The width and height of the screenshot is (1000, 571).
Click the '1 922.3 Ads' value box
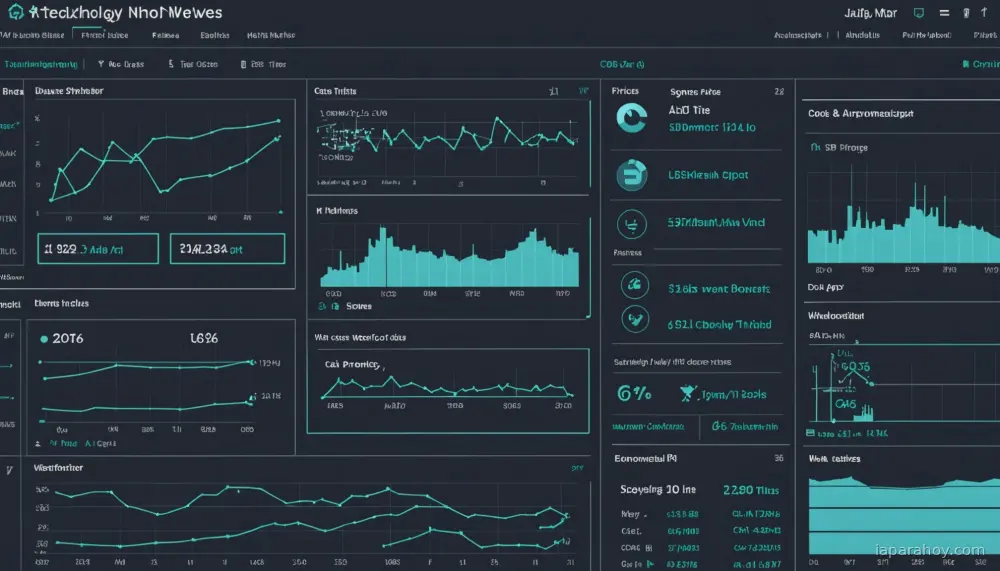[98, 249]
